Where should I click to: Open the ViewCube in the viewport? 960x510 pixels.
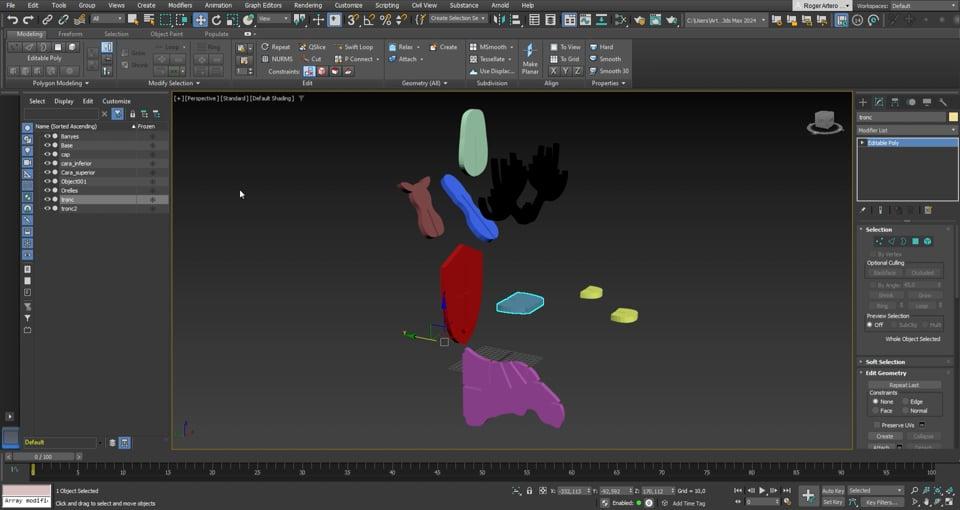824,122
